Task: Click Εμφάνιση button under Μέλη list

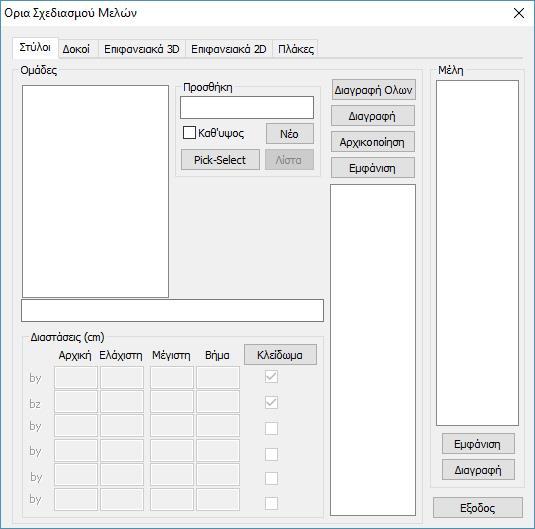Action: 478,444
